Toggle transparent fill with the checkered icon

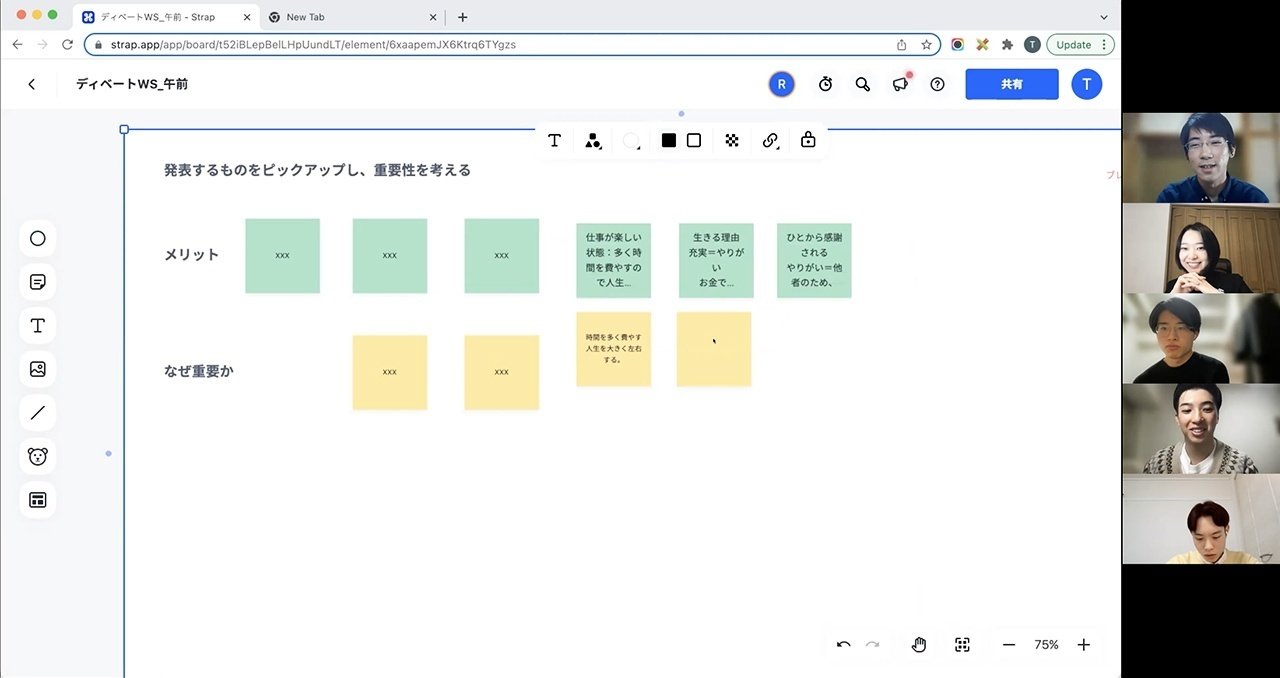click(731, 140)
